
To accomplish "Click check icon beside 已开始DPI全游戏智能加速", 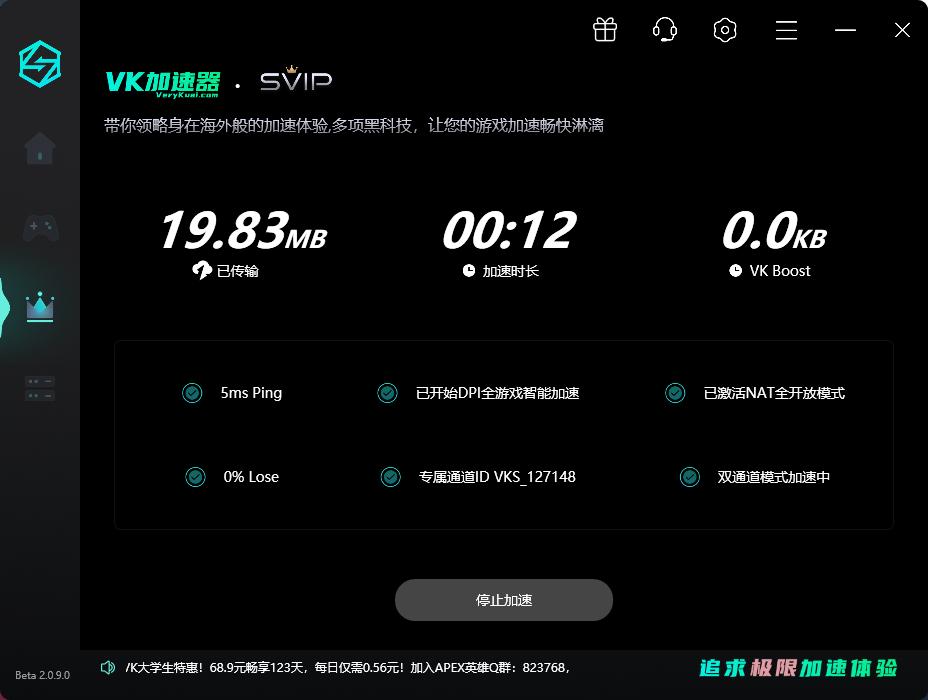I will tap(387, 393).
